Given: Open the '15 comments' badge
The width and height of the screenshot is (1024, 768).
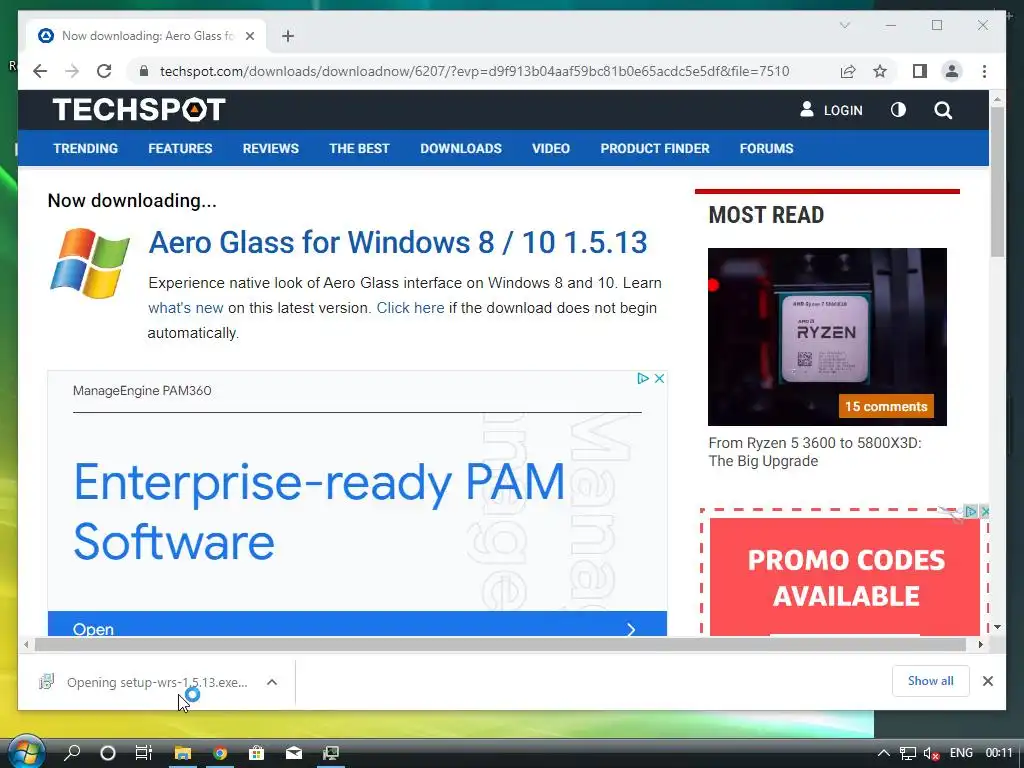Looking at the screenshot, I should coord(886,406).
